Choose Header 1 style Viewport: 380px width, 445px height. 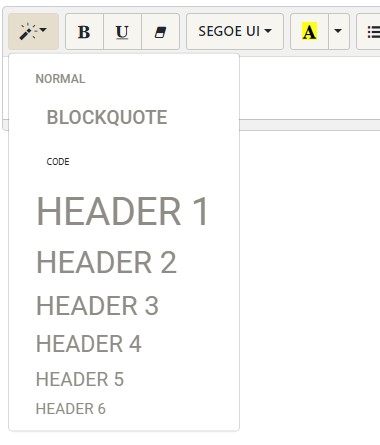click(123, 211)
